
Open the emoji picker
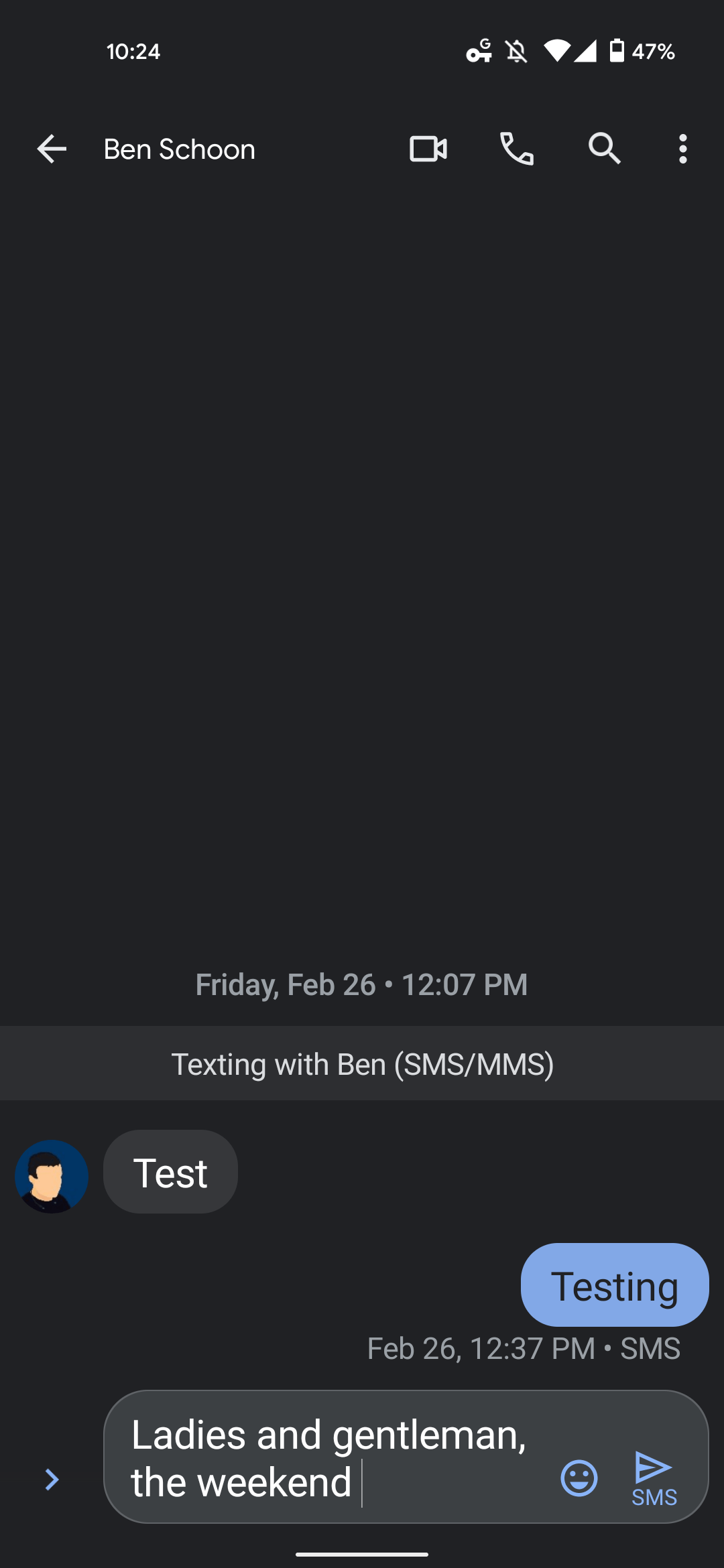click(579, 1478)
